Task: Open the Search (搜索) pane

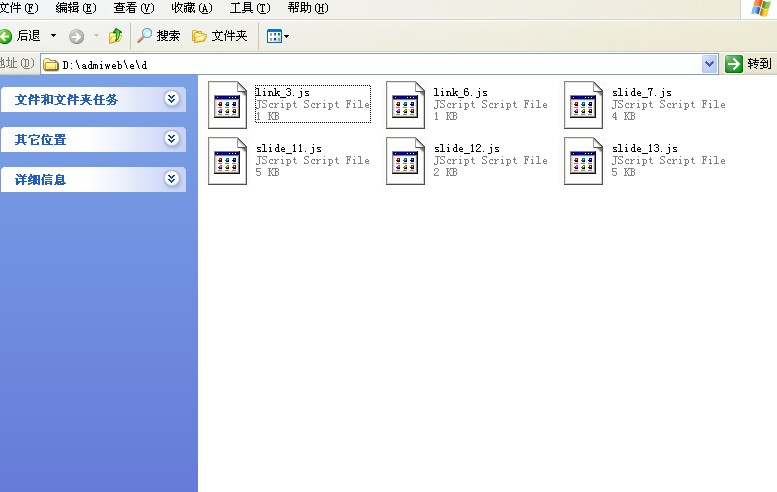Action: (x=158, y=36)
